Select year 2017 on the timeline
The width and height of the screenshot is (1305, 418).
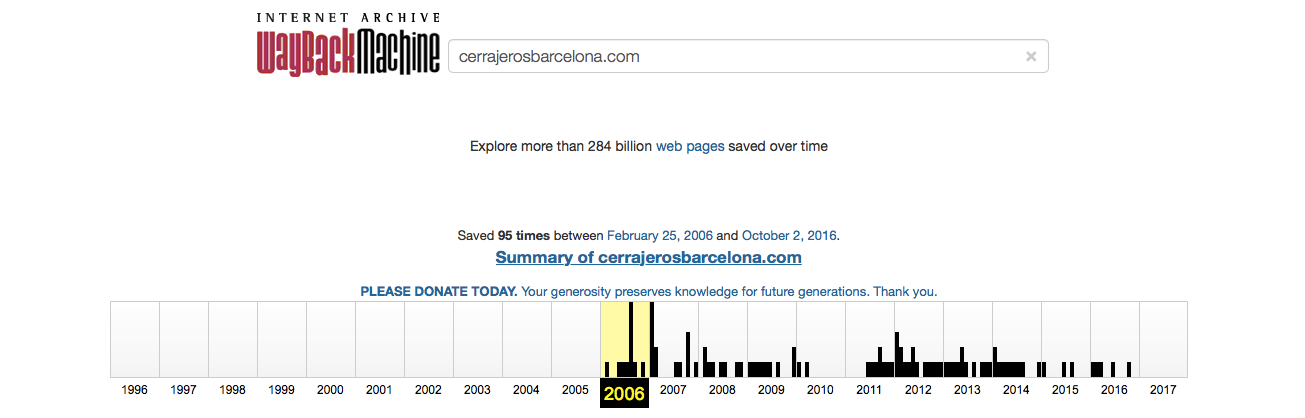coord(1163,390)
